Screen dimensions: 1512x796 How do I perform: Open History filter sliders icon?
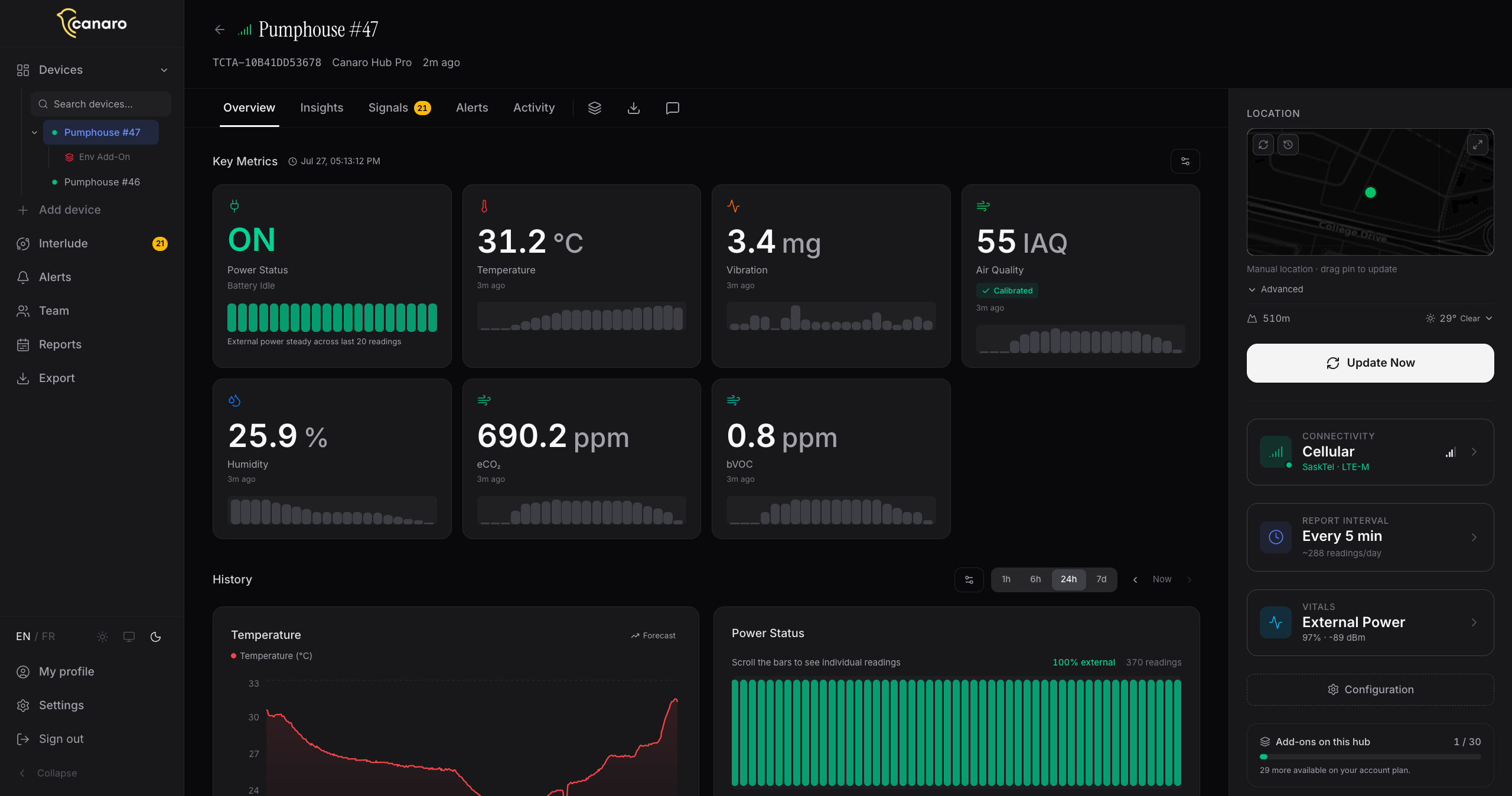click(969, 579)
